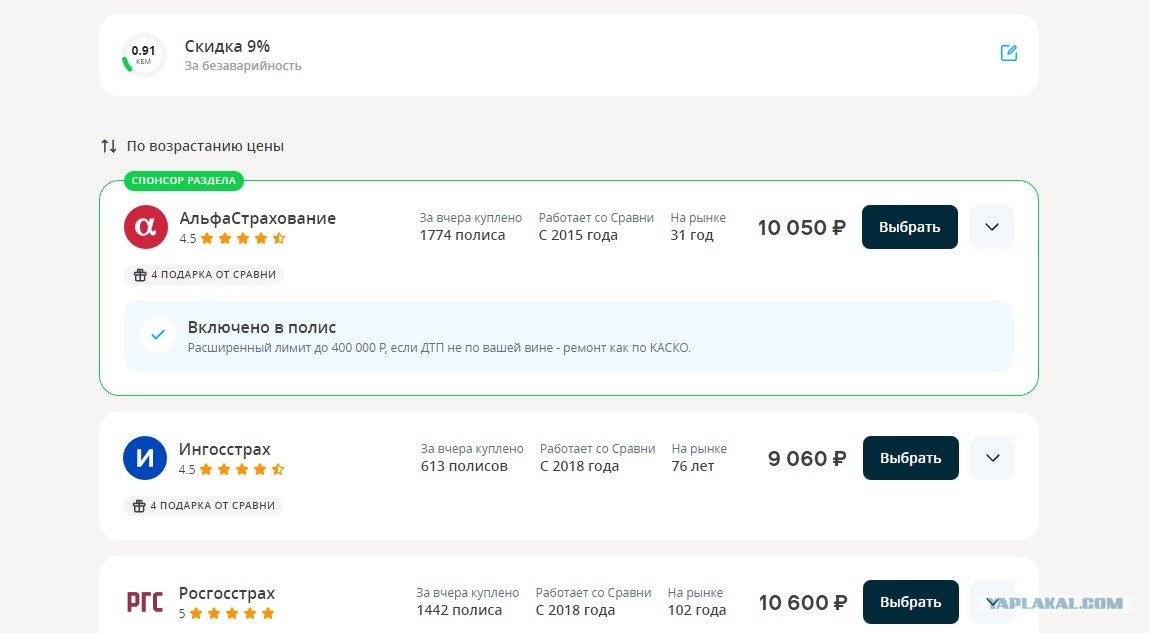
Task: Expand АльфаСтрахование offer details chevron
Action: (992, 227)
